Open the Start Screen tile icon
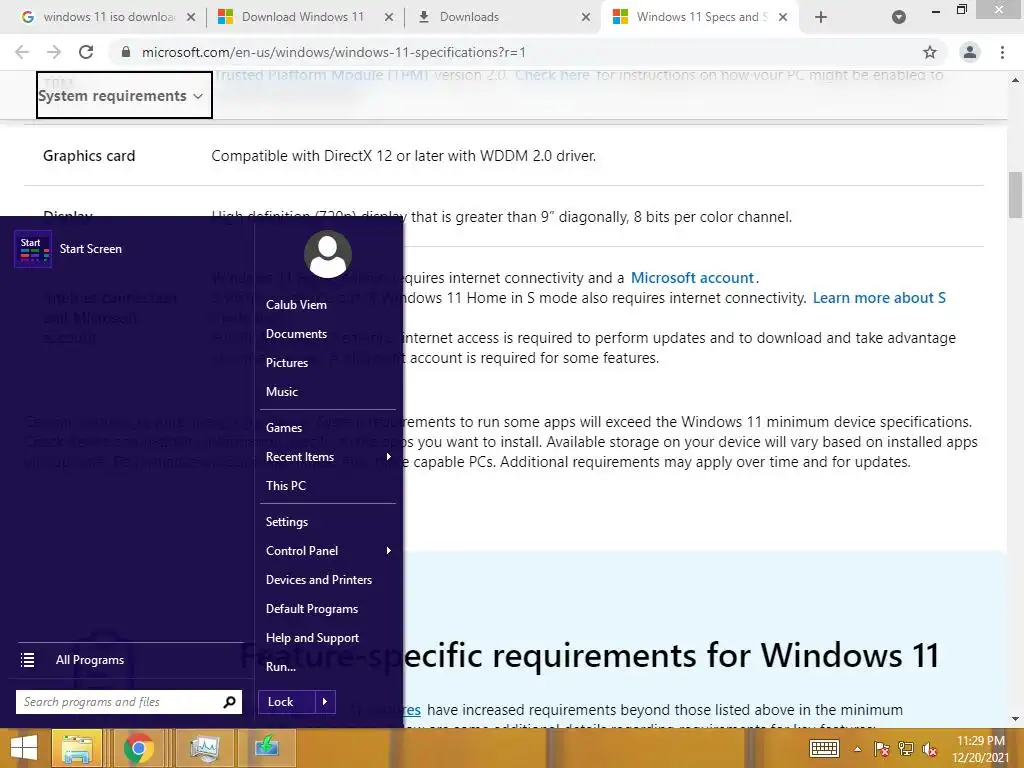1024x768 pixels. coord(33,249)
